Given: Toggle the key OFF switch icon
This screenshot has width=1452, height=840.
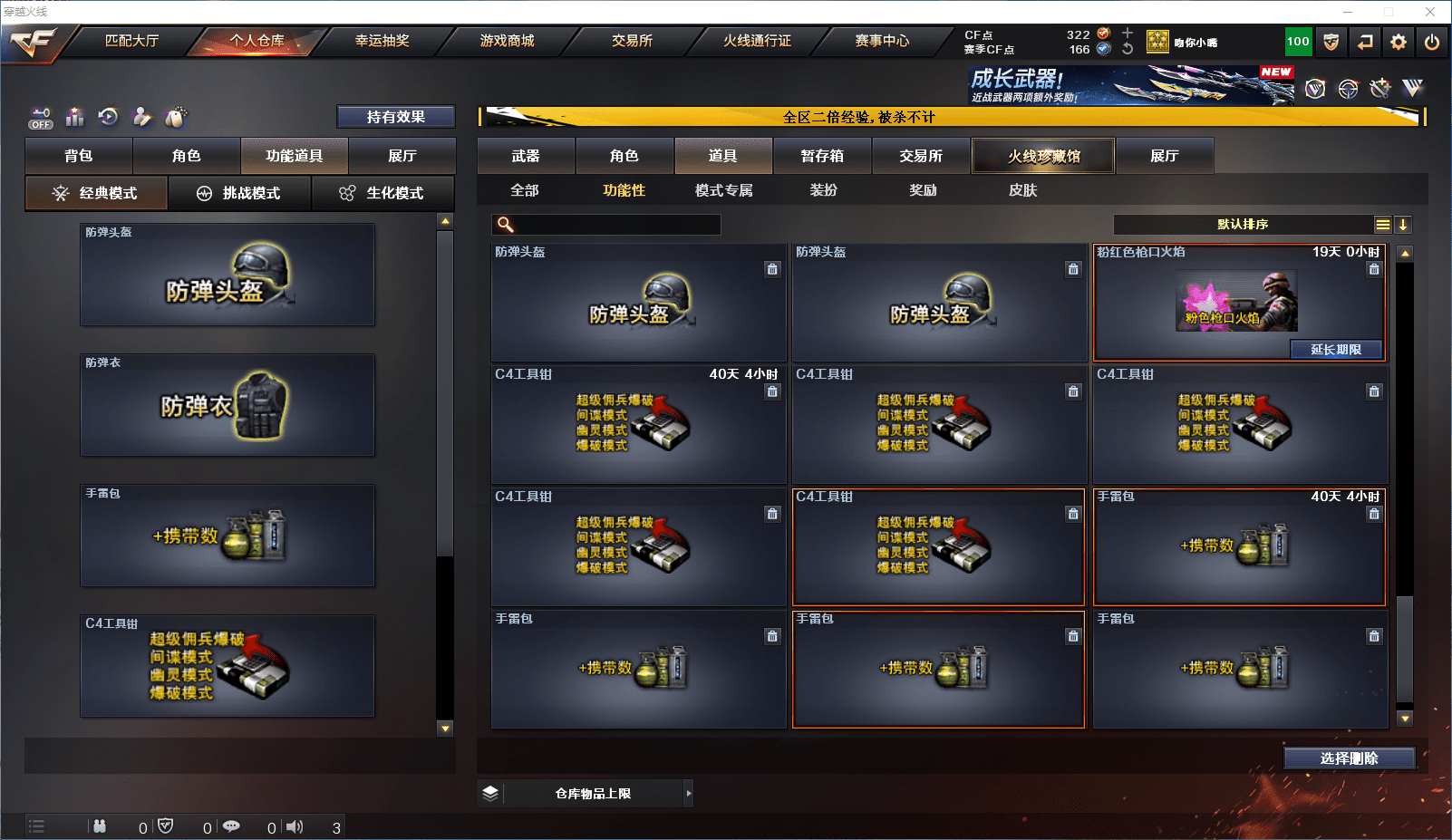Looking at the screenshot, I should click(41, 118).
